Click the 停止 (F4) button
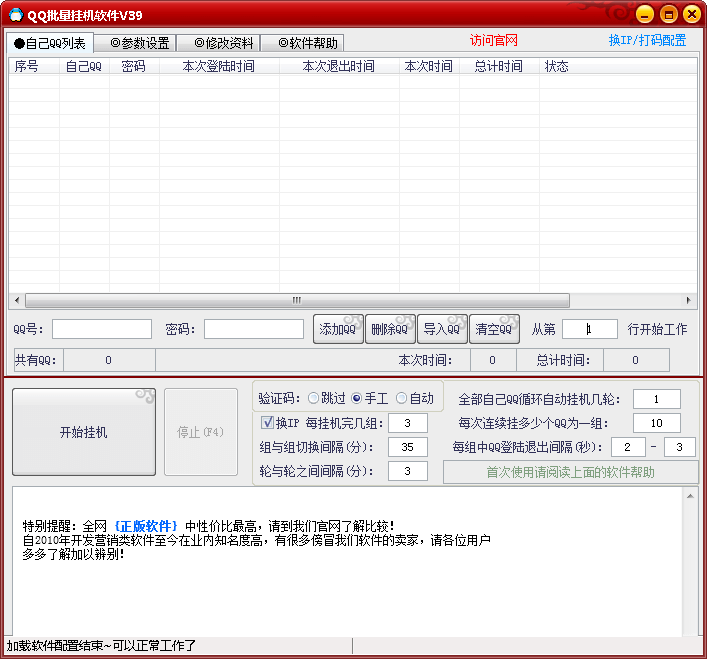The width and height of the screenshot is (707, 659). point(201,432)
